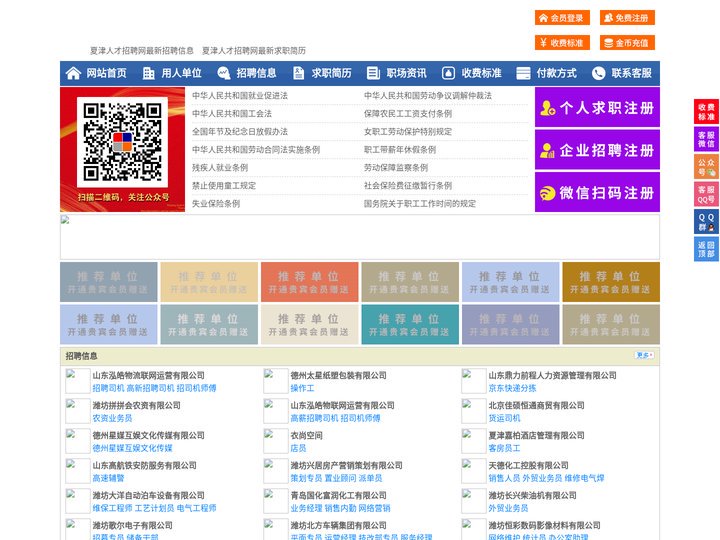
Task: Open 中华人民共和国工会法 link
Action: (232, 113)
